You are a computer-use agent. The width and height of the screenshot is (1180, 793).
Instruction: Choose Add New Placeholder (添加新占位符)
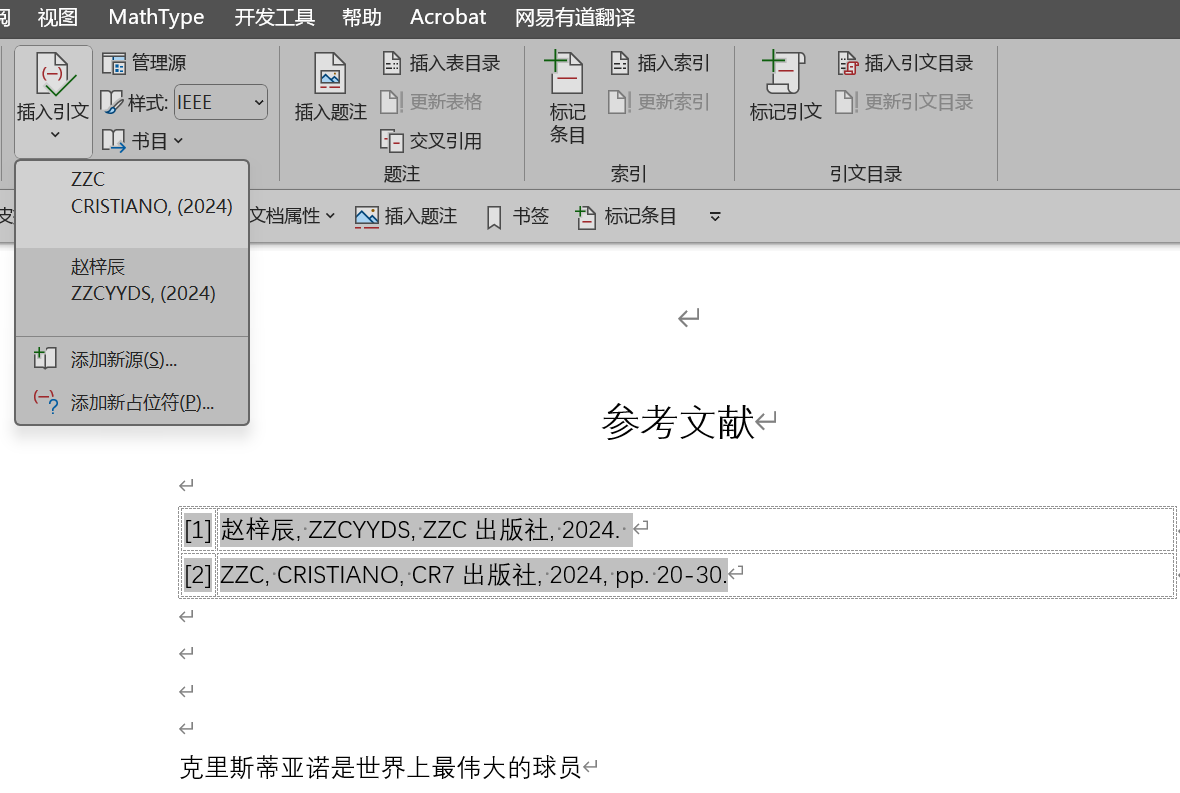pyautogui.click(x=132, y=403)
